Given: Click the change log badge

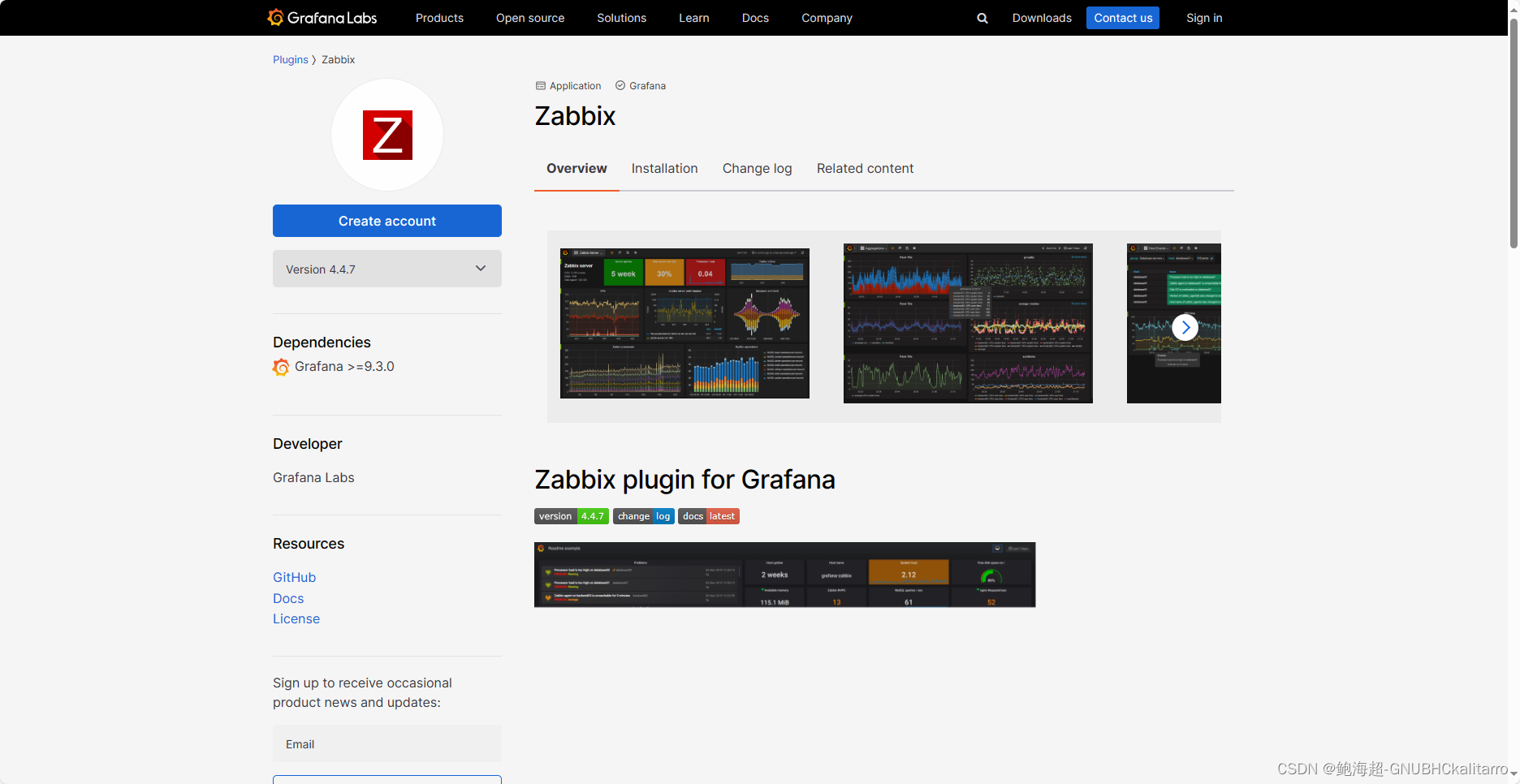Looking at the screenshot, I should click(644, 516).
